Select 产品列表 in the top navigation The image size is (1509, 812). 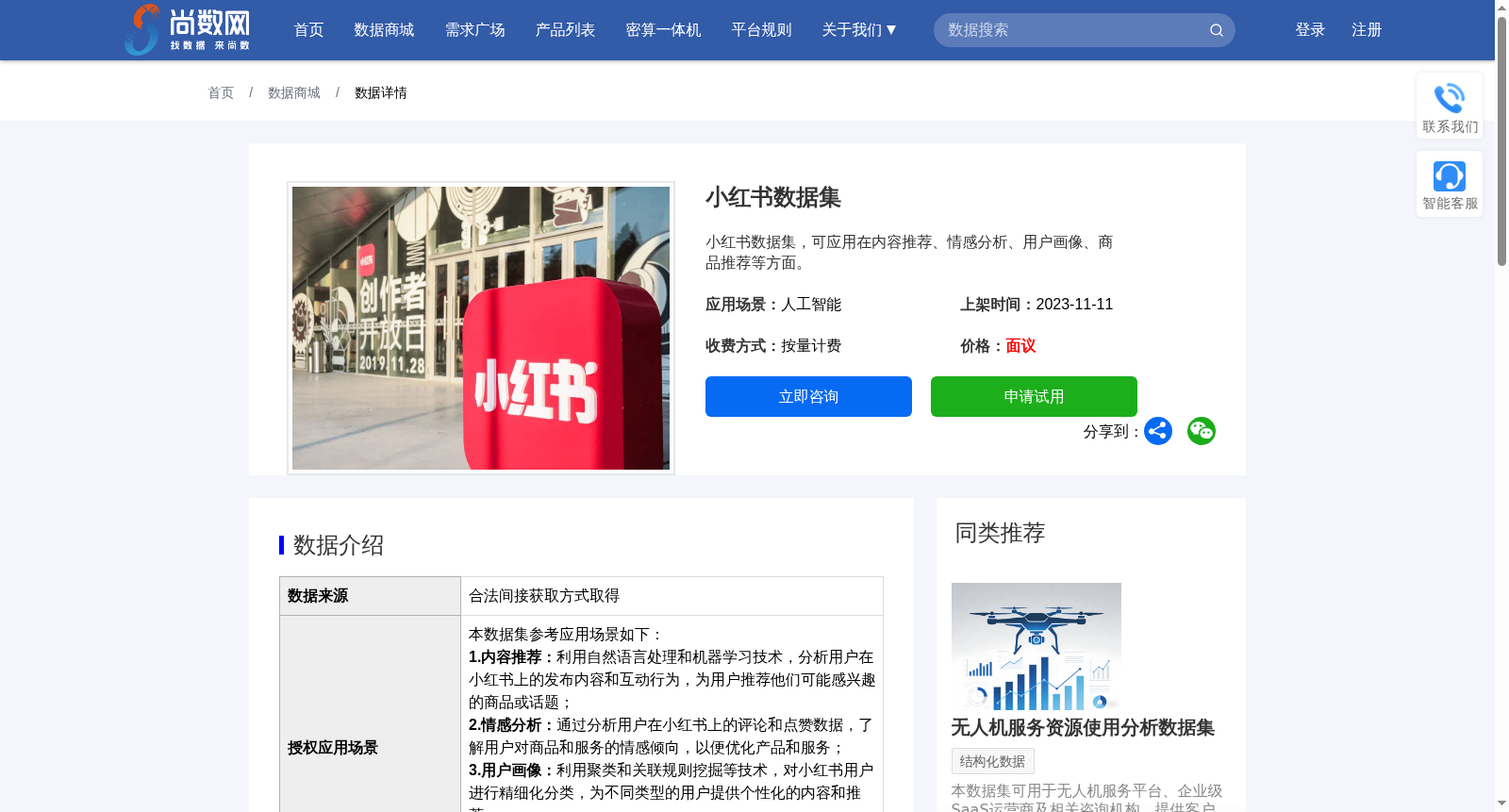(x=566, y=30)
